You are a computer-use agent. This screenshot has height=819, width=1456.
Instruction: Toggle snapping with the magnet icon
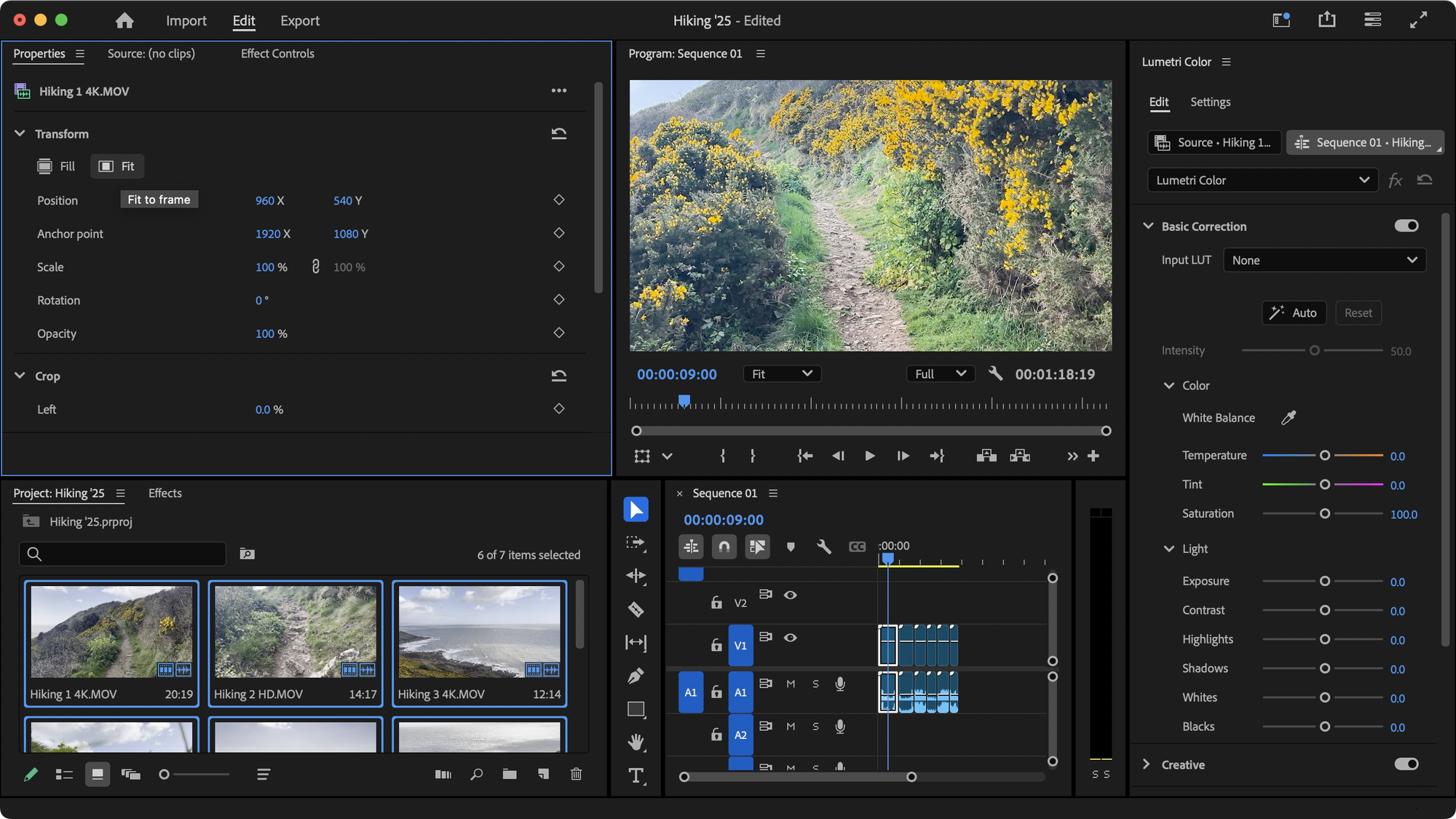click(x=724, y=547)
